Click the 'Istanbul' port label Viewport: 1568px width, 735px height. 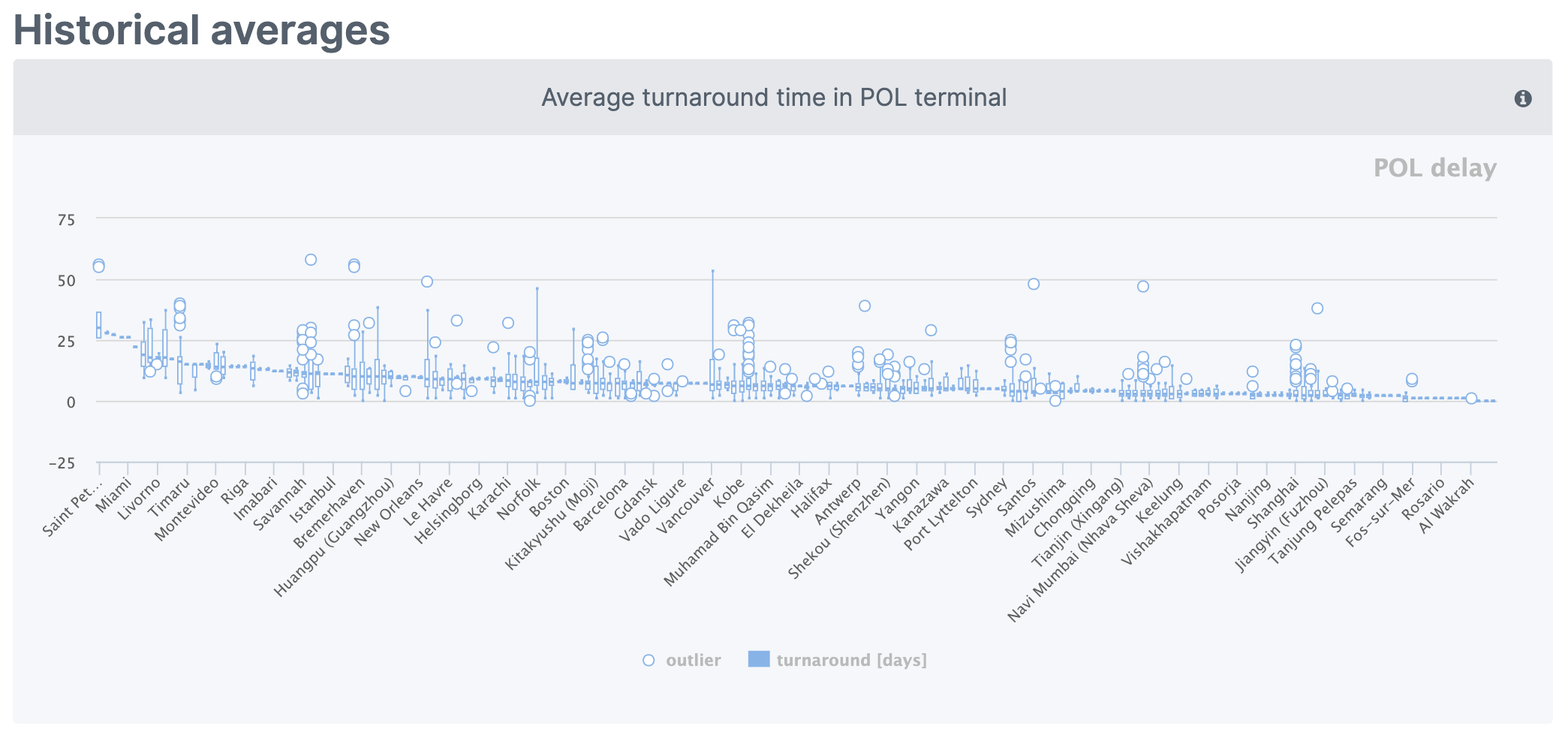click(x=313, y=501)
